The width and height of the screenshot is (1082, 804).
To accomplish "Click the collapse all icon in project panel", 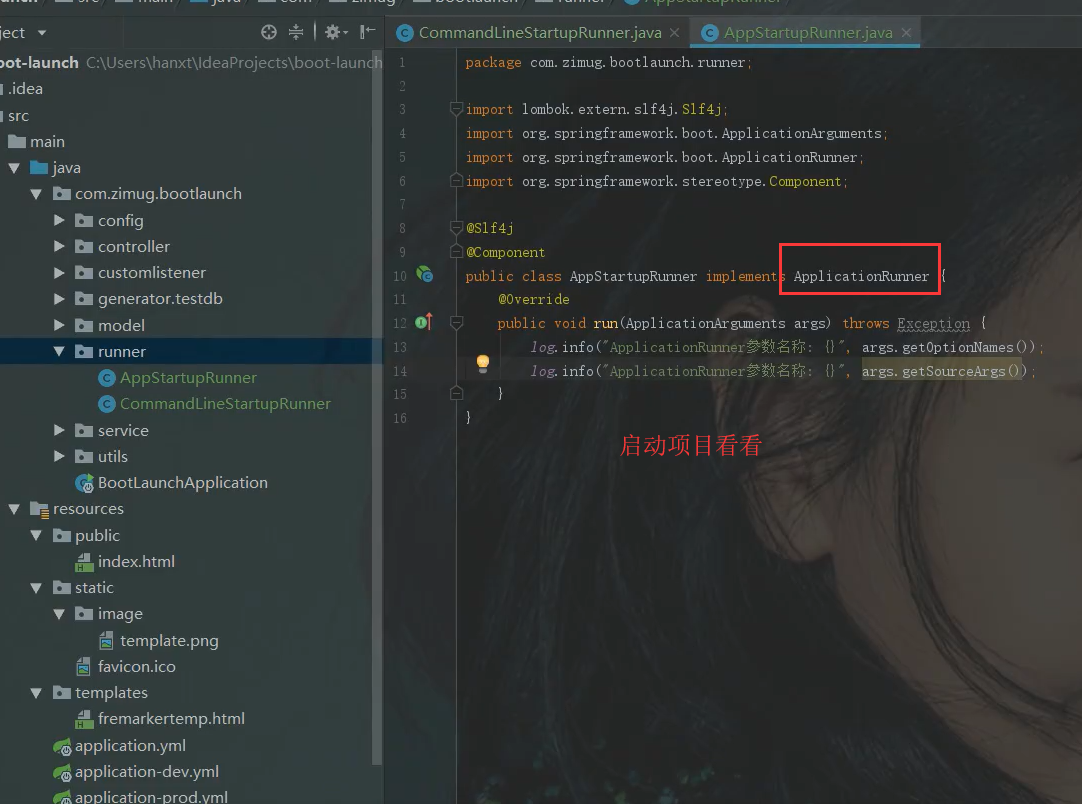I will tap(296, 32).
